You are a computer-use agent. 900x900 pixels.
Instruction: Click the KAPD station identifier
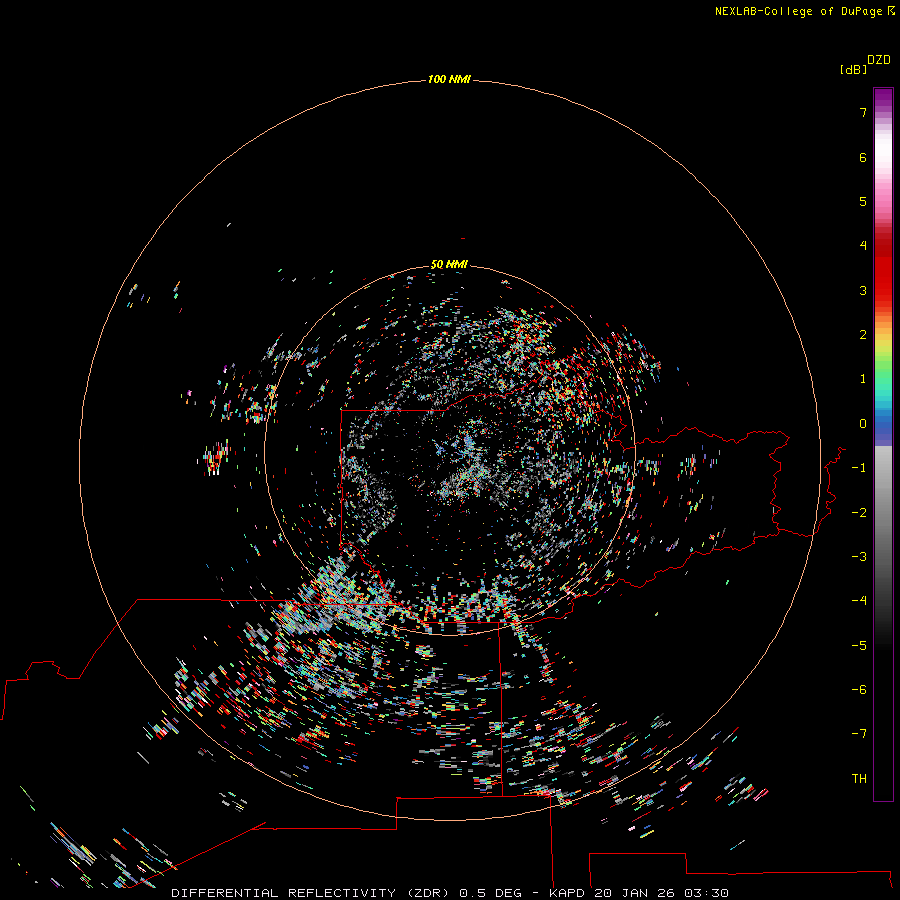pyautogui.click(x=567, y=893)
